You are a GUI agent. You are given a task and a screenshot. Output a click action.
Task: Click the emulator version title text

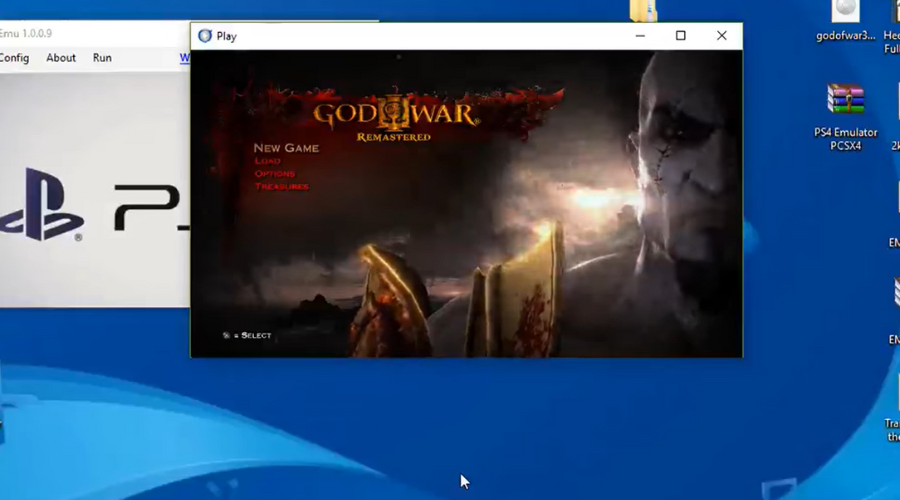click(25, 33)
